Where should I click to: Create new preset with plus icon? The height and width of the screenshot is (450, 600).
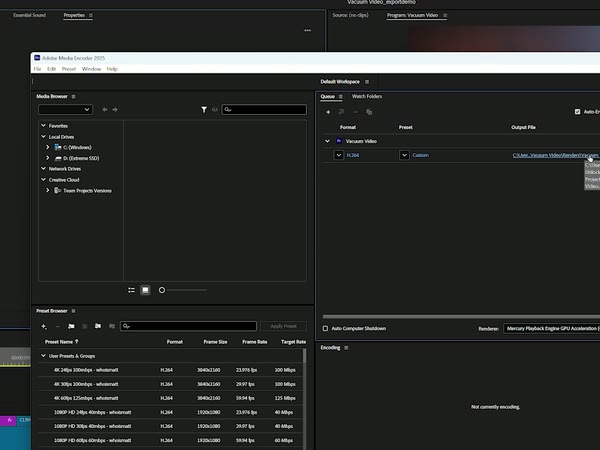pyautogui.click(x=44, y=326)
